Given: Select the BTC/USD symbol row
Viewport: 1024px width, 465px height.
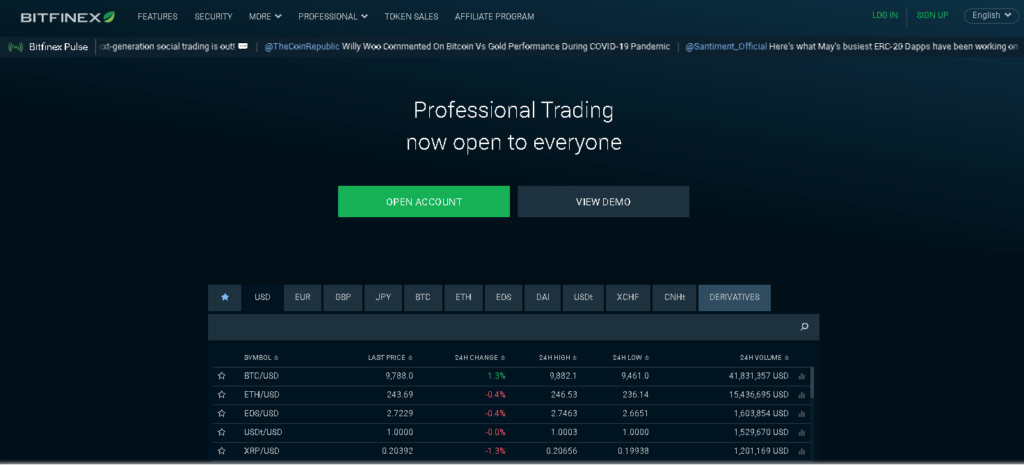Looking at the screenshot, I should pos(511,376).
